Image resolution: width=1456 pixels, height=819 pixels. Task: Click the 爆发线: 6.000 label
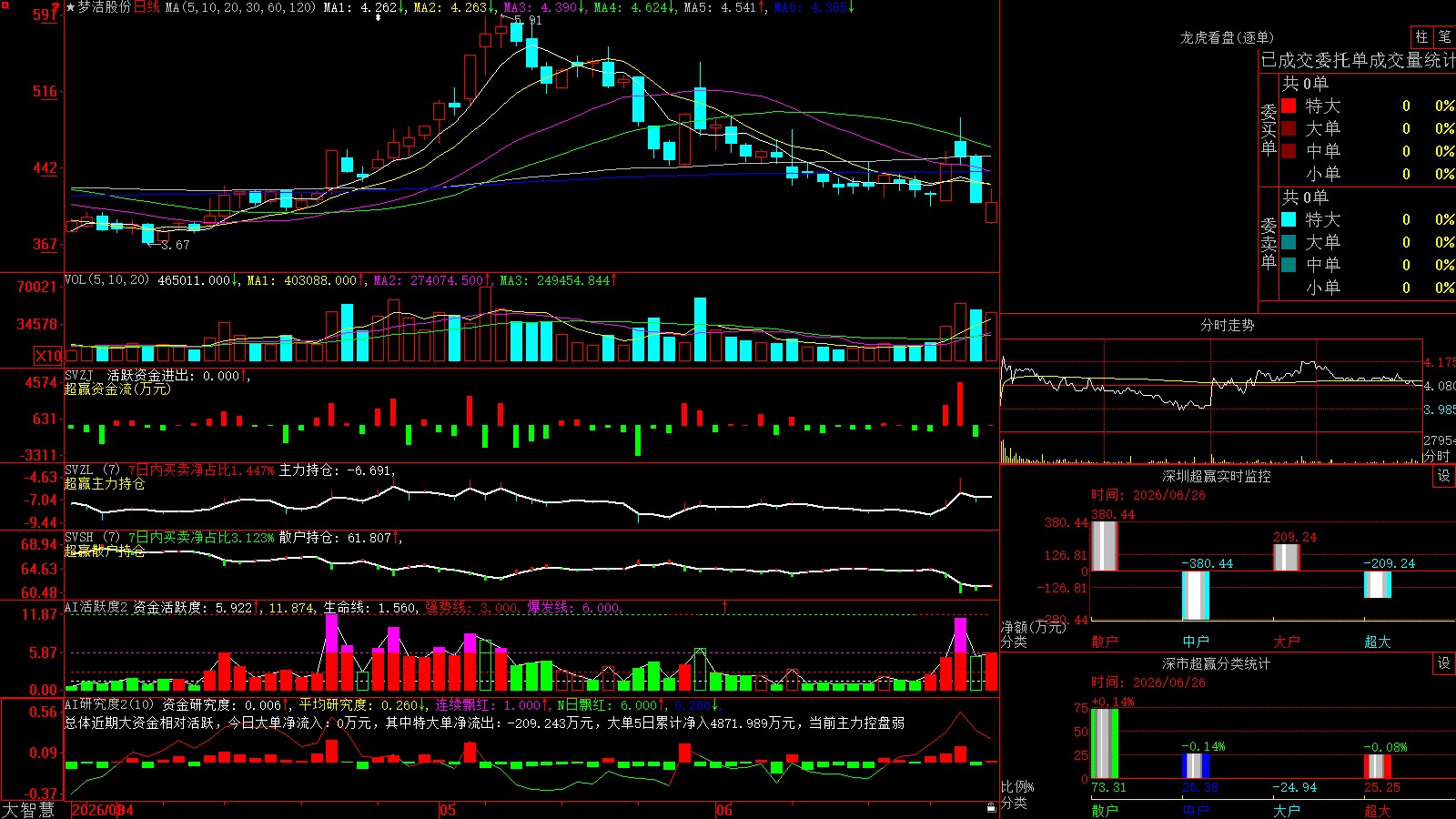[575, 607]
